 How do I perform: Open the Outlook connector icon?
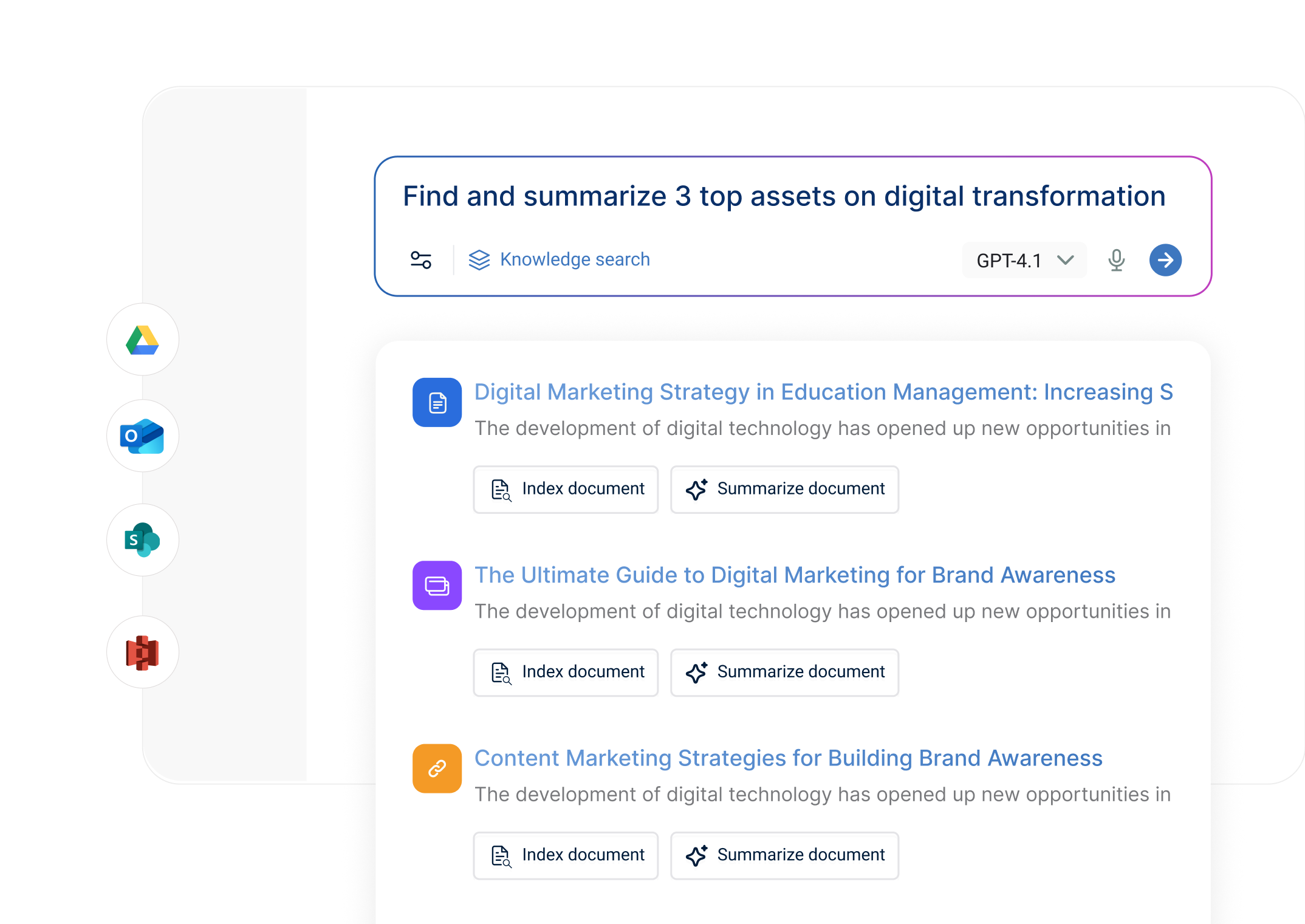pyautogui.click(x=142, y=436)
